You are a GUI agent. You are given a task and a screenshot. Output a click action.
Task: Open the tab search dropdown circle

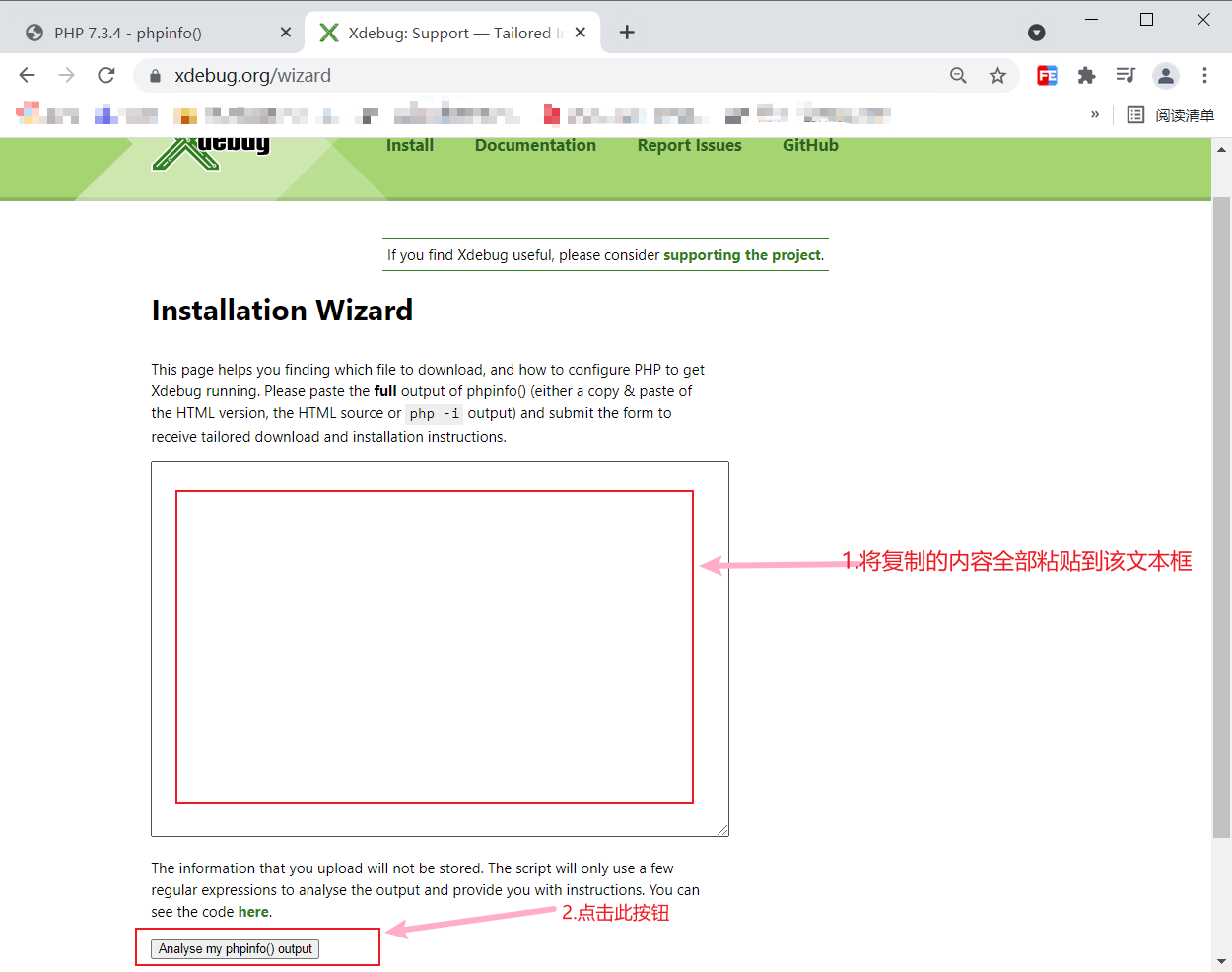coord(1036,33)
